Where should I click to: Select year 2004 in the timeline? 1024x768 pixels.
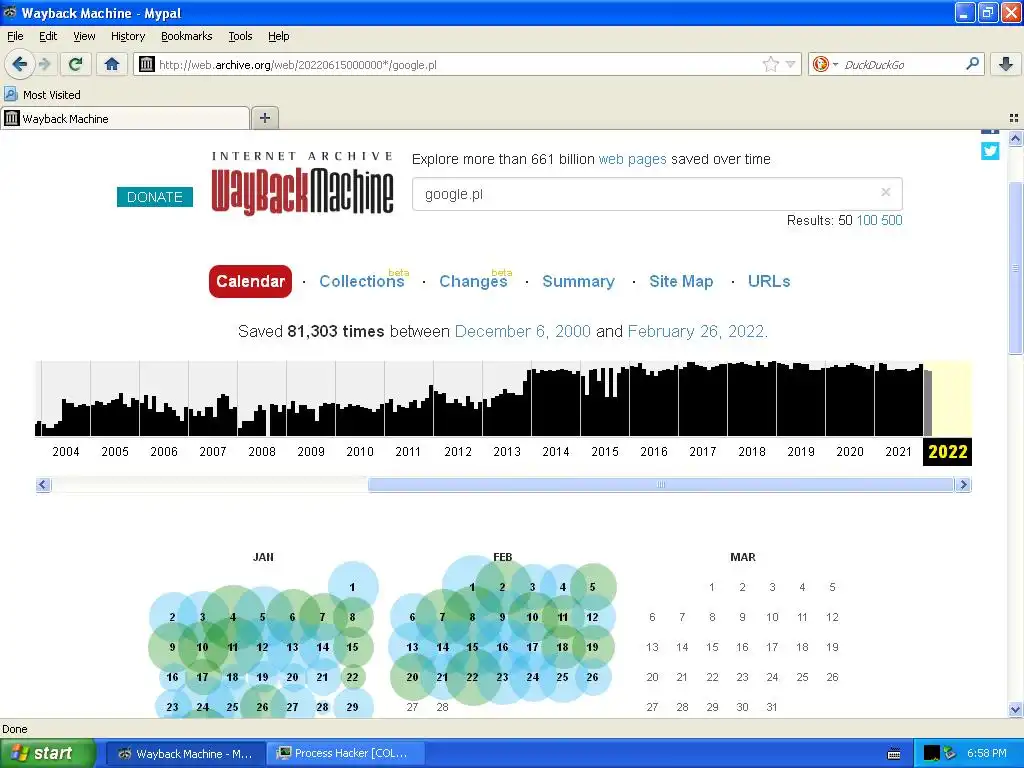click(x=66, y=451)
